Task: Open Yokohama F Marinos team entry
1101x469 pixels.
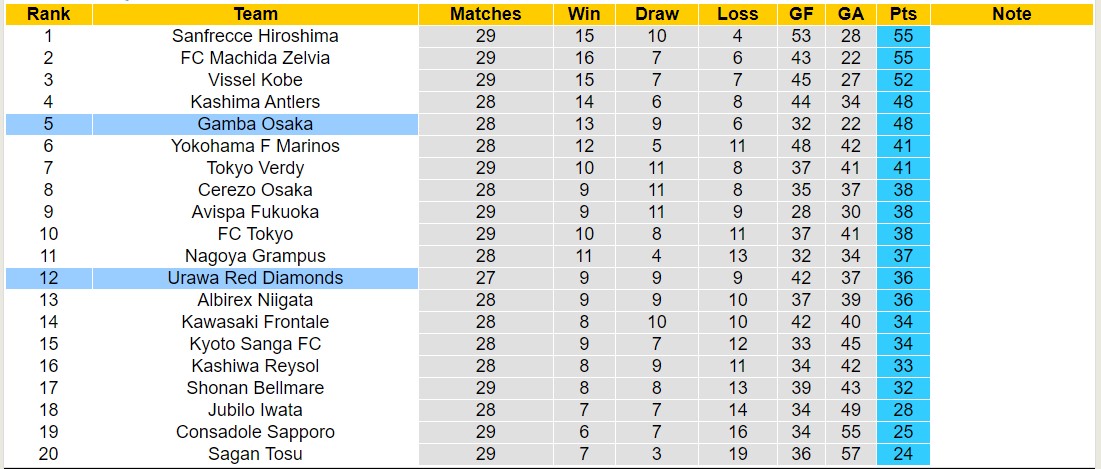Action: click(255, 146)
